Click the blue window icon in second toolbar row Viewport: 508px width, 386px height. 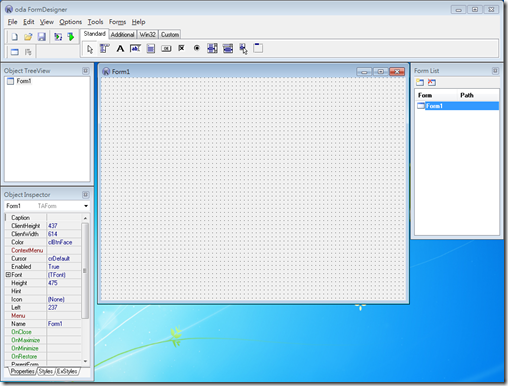(x=15, y=52)
